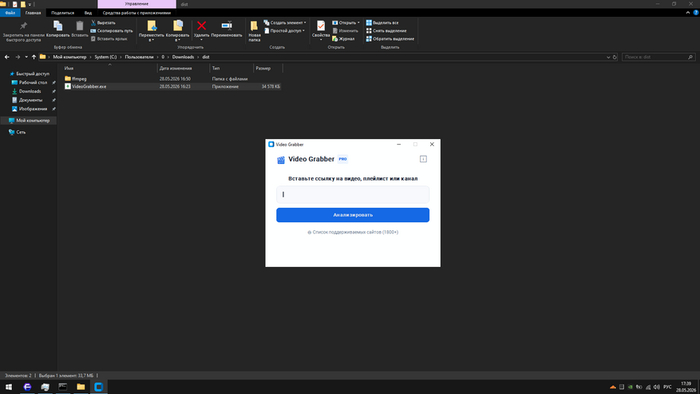Click the PRO badge in Video Grabber

pos(342,159)
